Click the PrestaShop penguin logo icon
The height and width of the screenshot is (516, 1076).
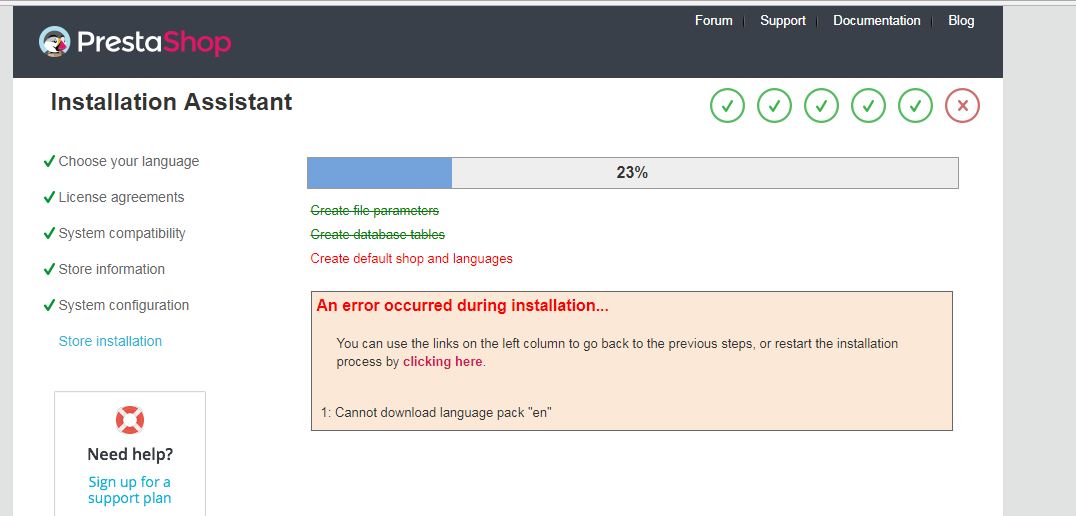54,42
